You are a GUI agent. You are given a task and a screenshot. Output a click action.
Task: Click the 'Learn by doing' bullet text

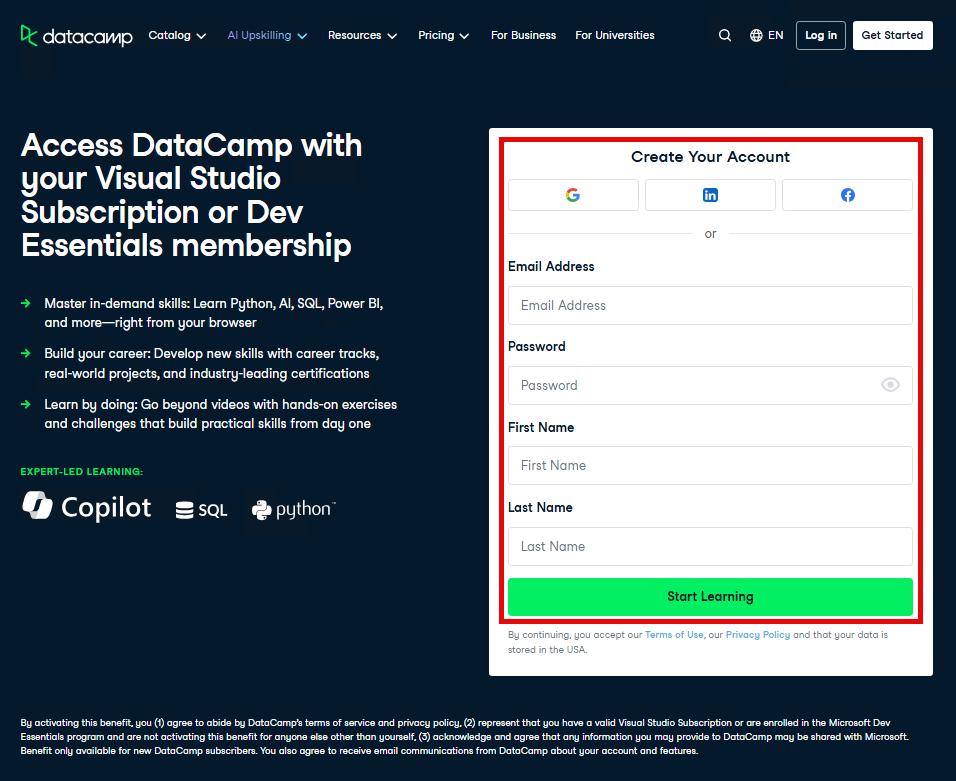(x=220, y=414)
